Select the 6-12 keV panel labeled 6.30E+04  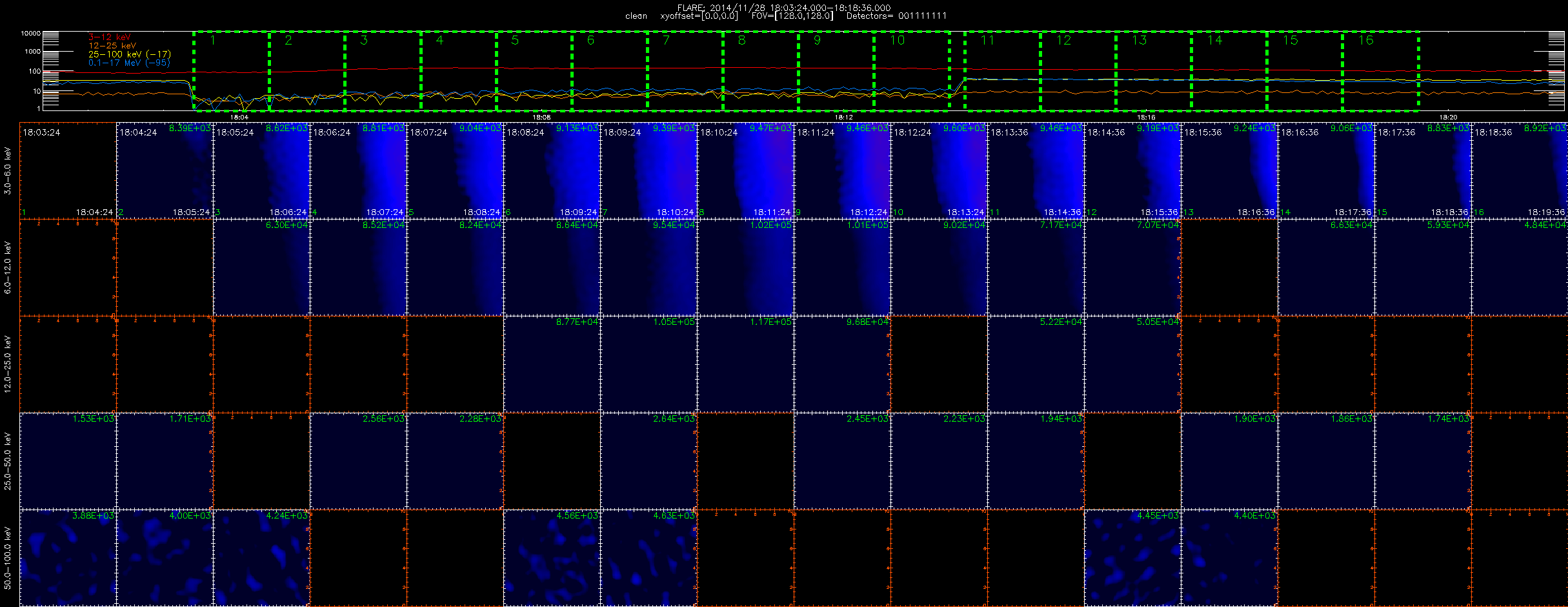261,267
